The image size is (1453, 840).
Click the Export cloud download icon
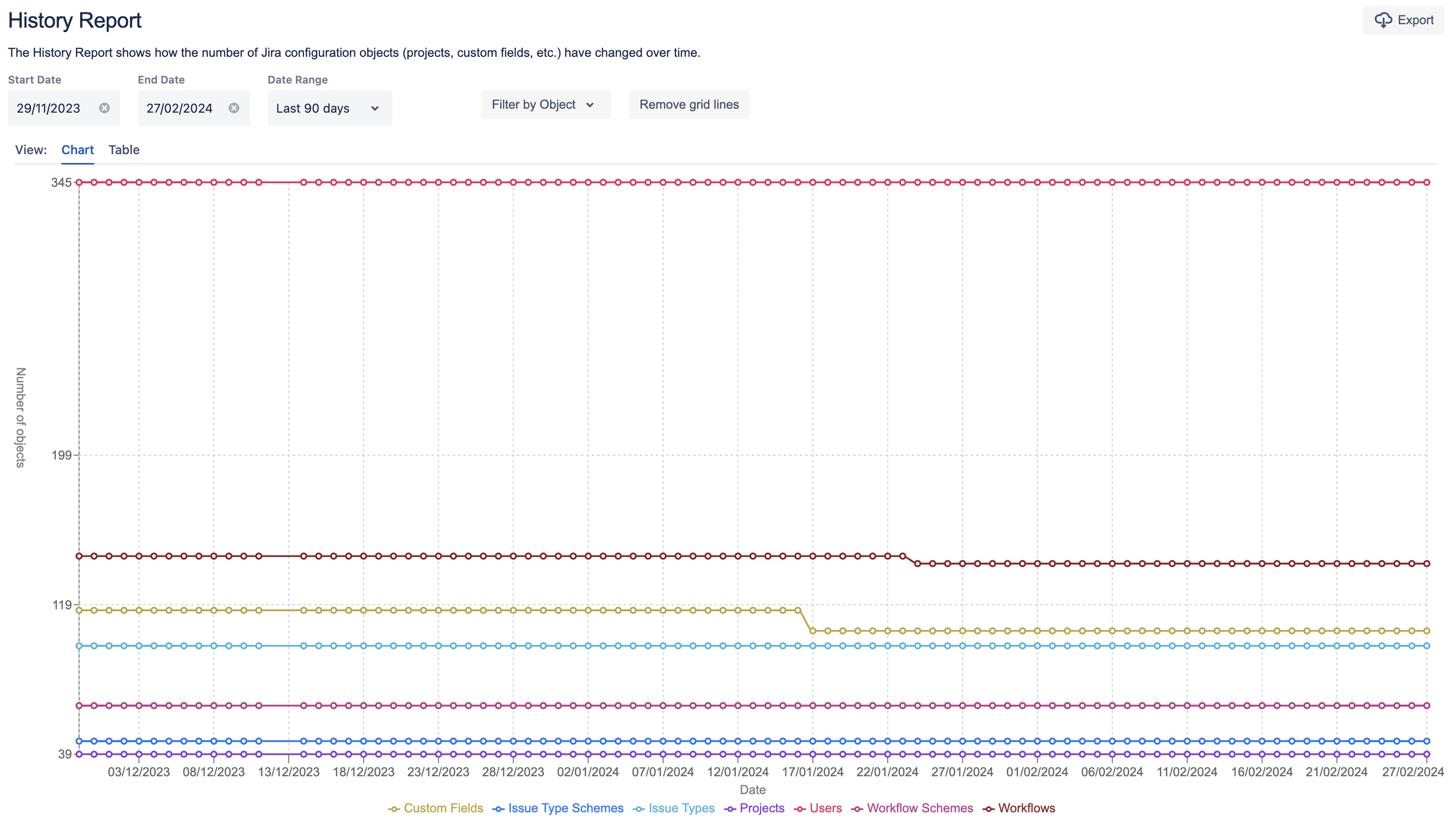tap(1383, 20)
